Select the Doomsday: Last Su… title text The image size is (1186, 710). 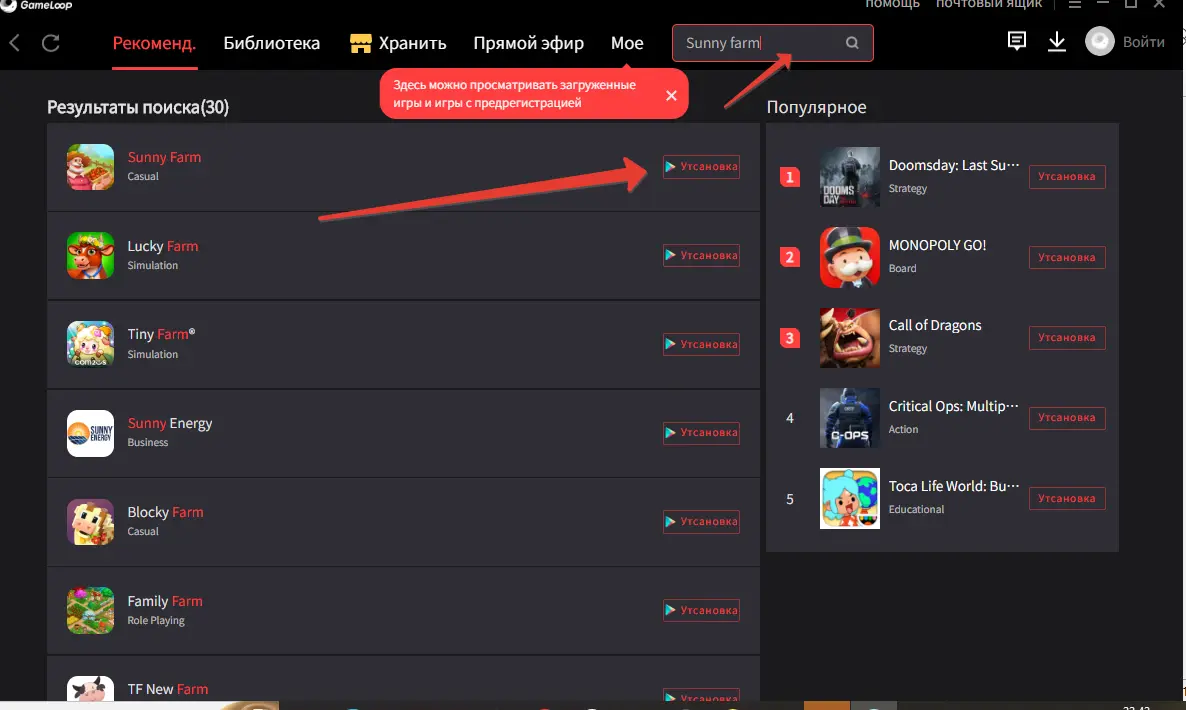click(x=954, y=165)
